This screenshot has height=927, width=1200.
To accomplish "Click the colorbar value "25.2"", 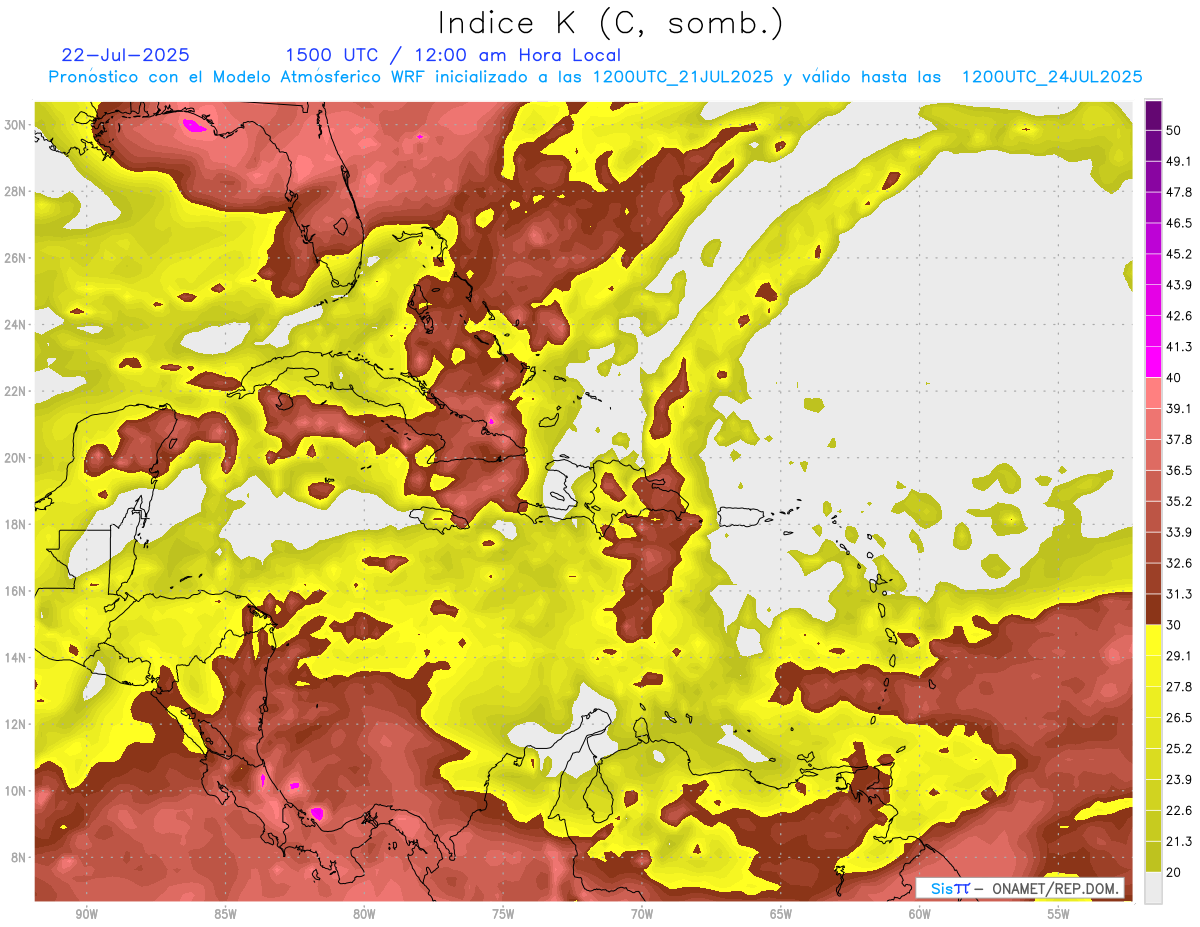I will [x=1179, y=749].
